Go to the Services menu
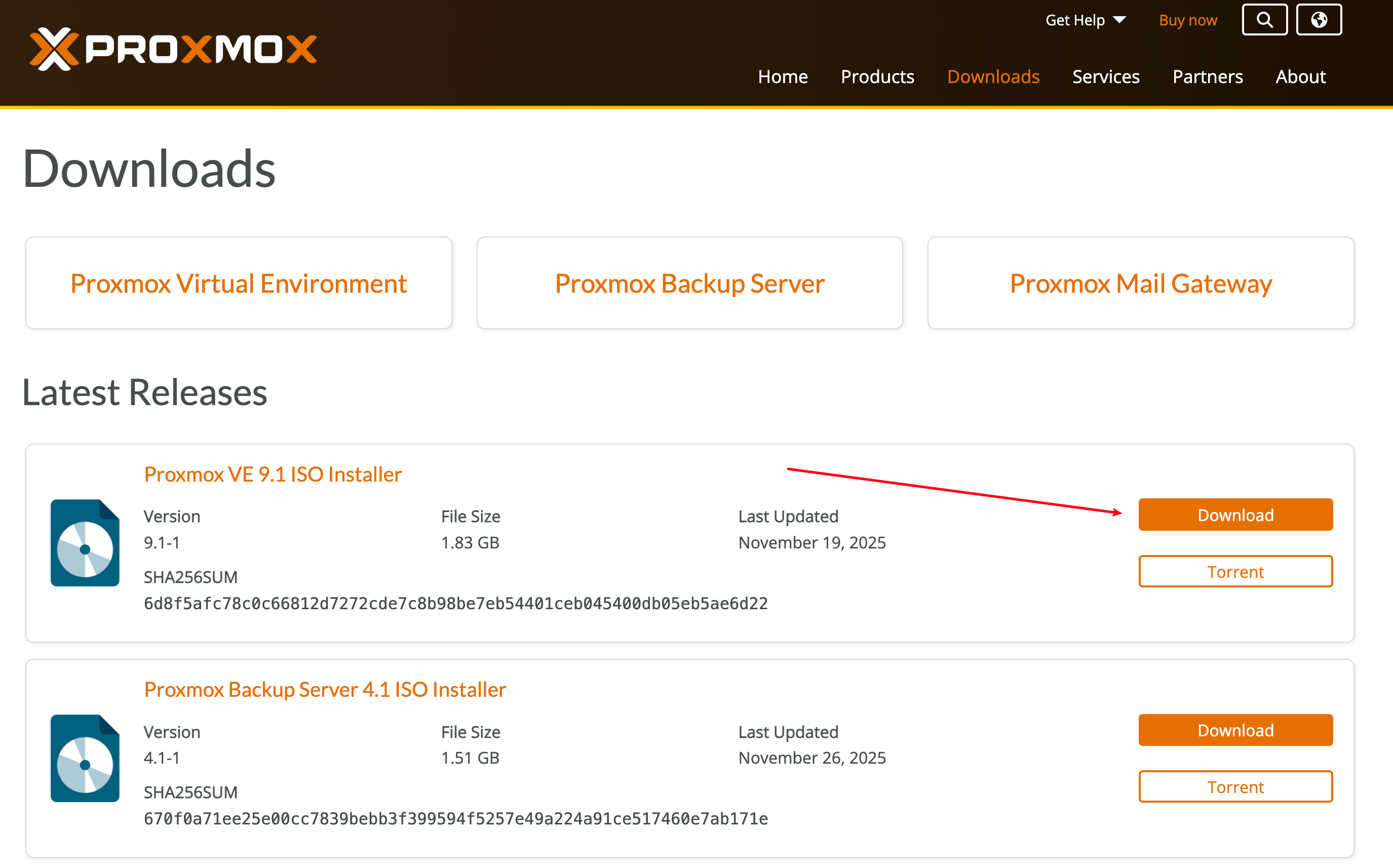 pos(1105,76)
